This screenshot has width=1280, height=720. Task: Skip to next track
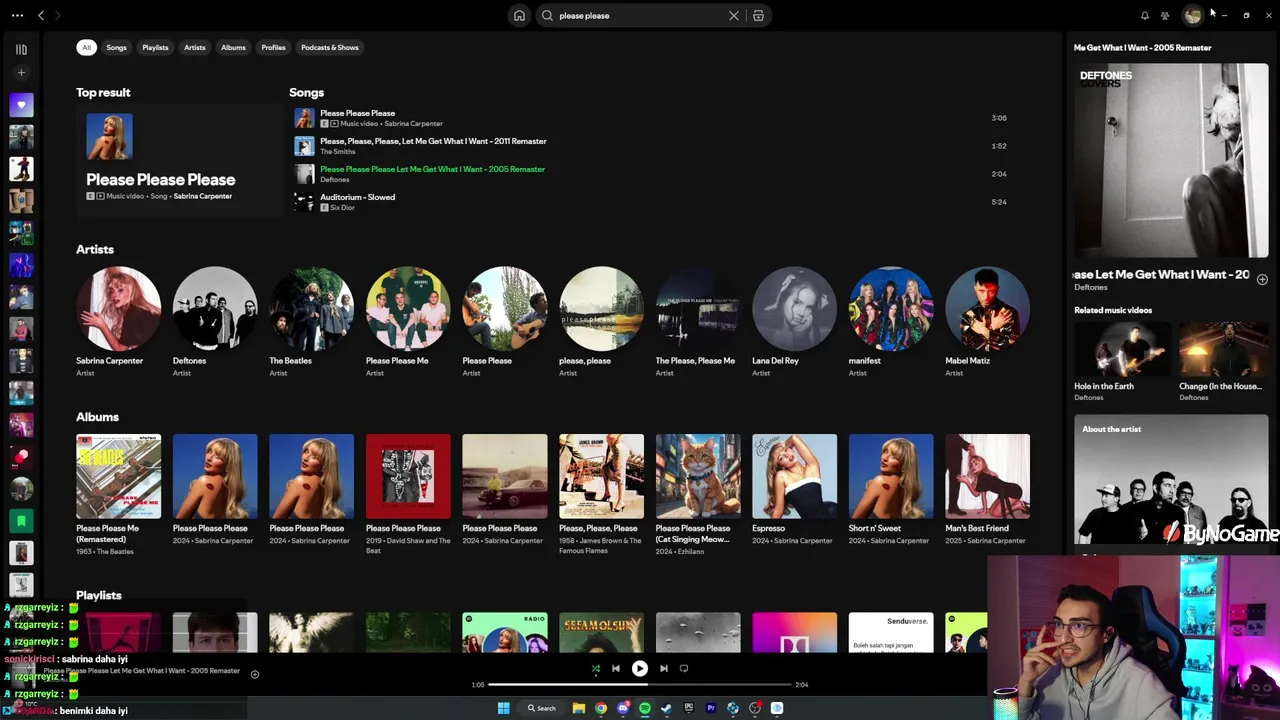click(663, 669)
